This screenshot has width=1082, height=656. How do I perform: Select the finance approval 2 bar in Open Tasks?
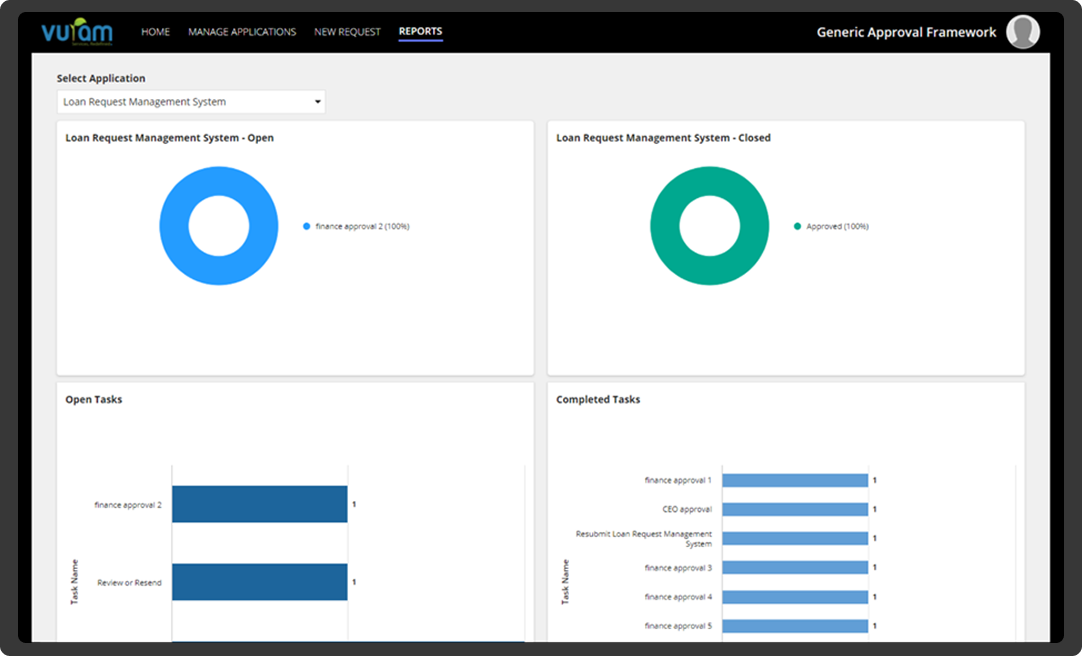point(259,505)
